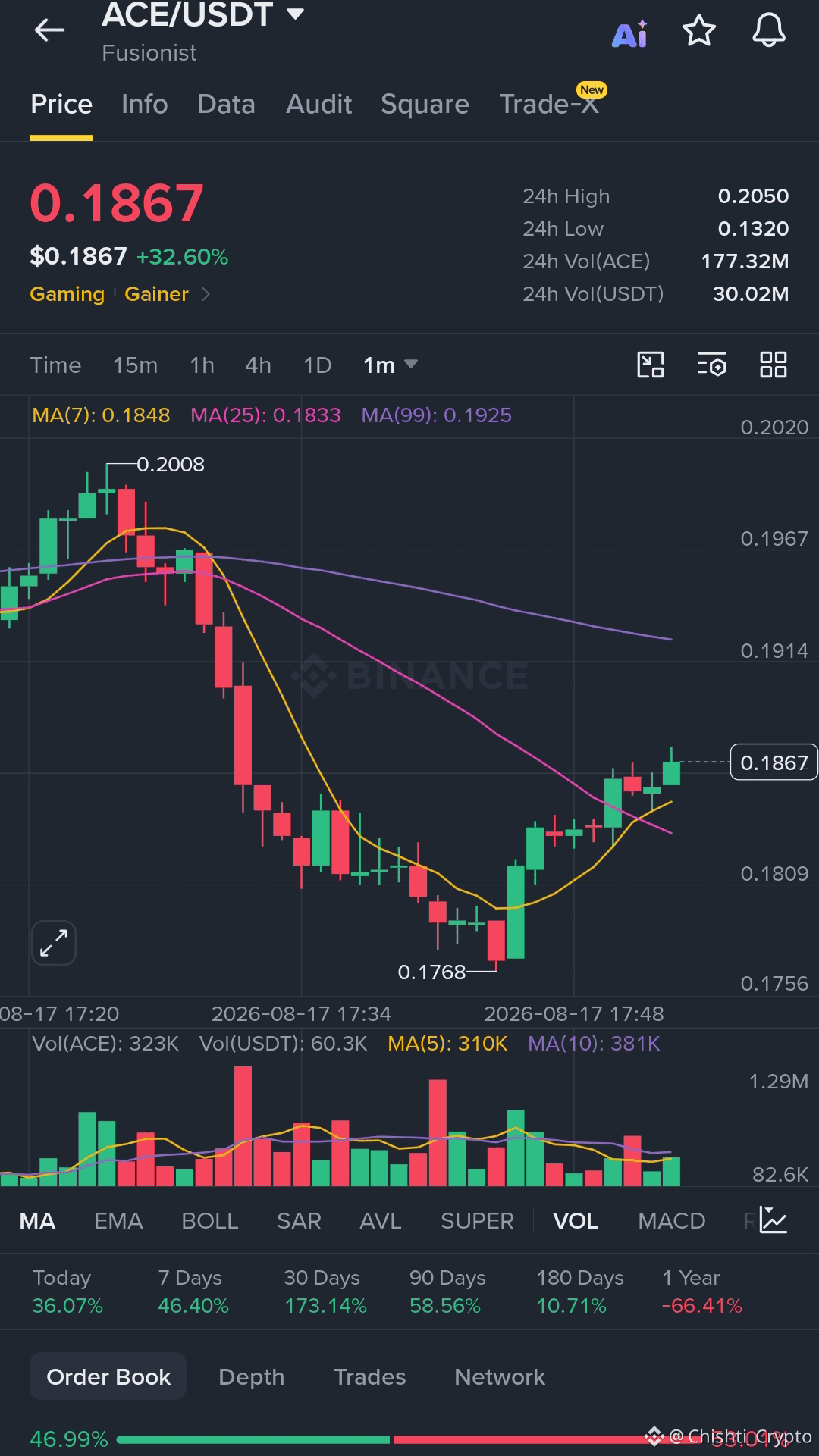Open the 1m interval dropdown
This screenshot has height=1456, width=819.
tap(390, 365)
